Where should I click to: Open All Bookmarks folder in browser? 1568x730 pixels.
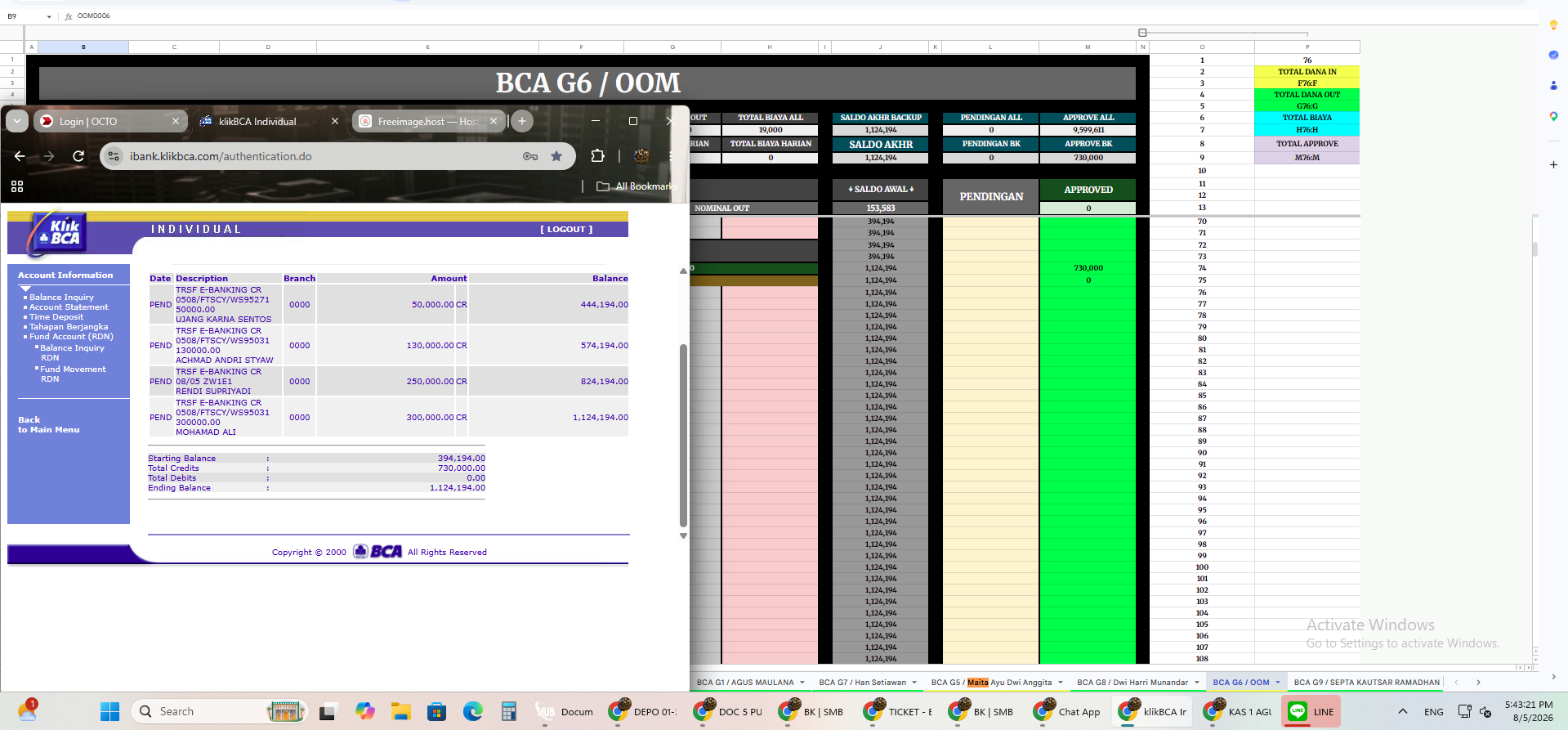(x=637, y=186)
